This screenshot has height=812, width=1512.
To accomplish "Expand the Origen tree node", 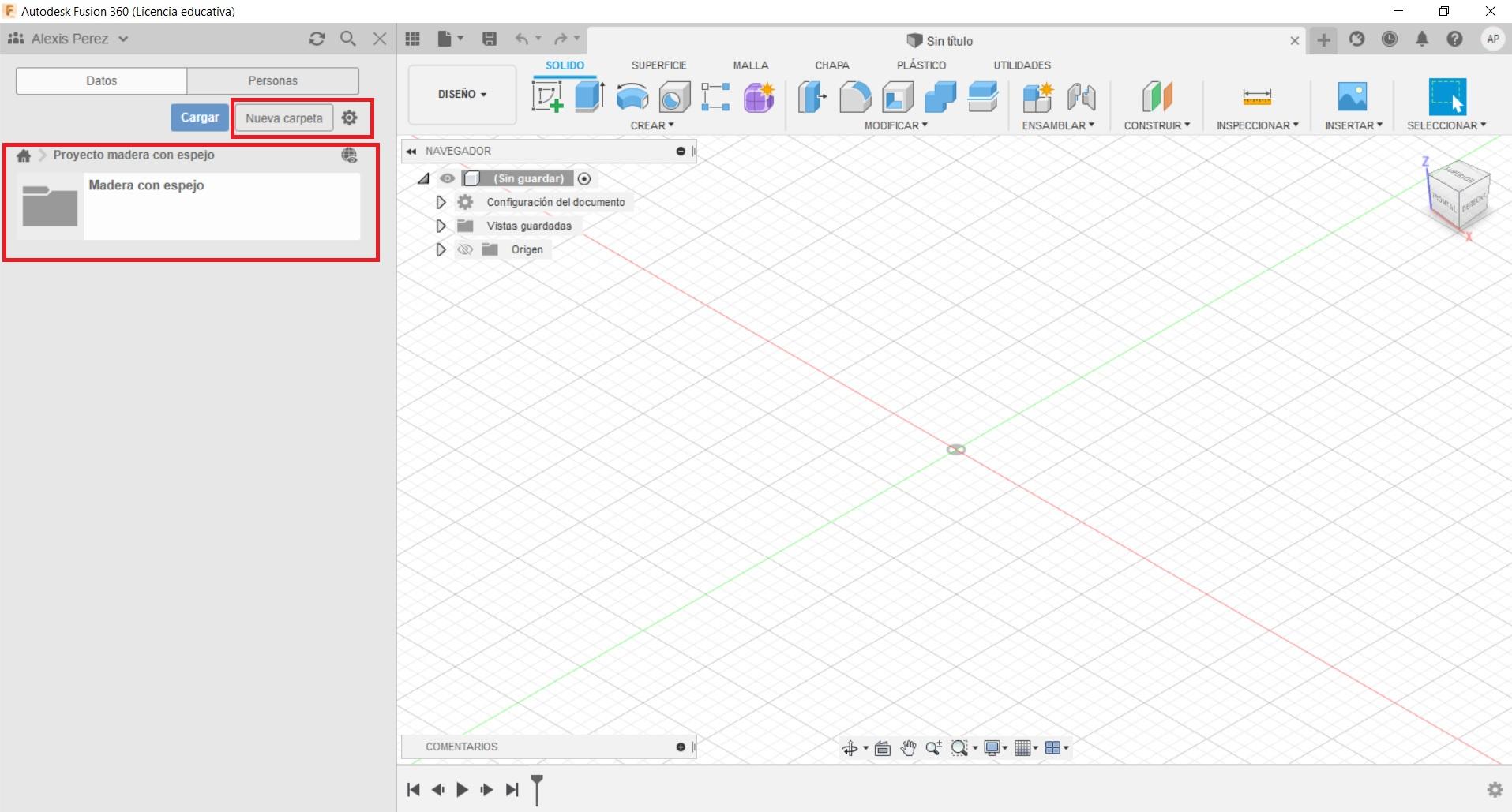I will (441, 250).
